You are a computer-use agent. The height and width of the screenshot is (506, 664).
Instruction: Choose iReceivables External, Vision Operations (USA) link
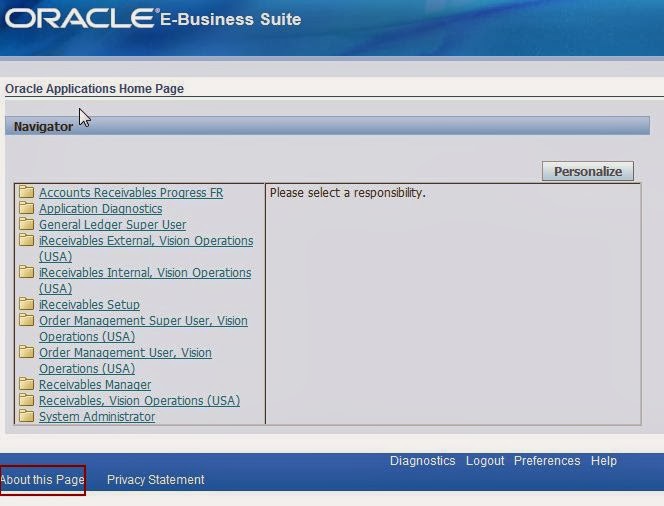146,249
